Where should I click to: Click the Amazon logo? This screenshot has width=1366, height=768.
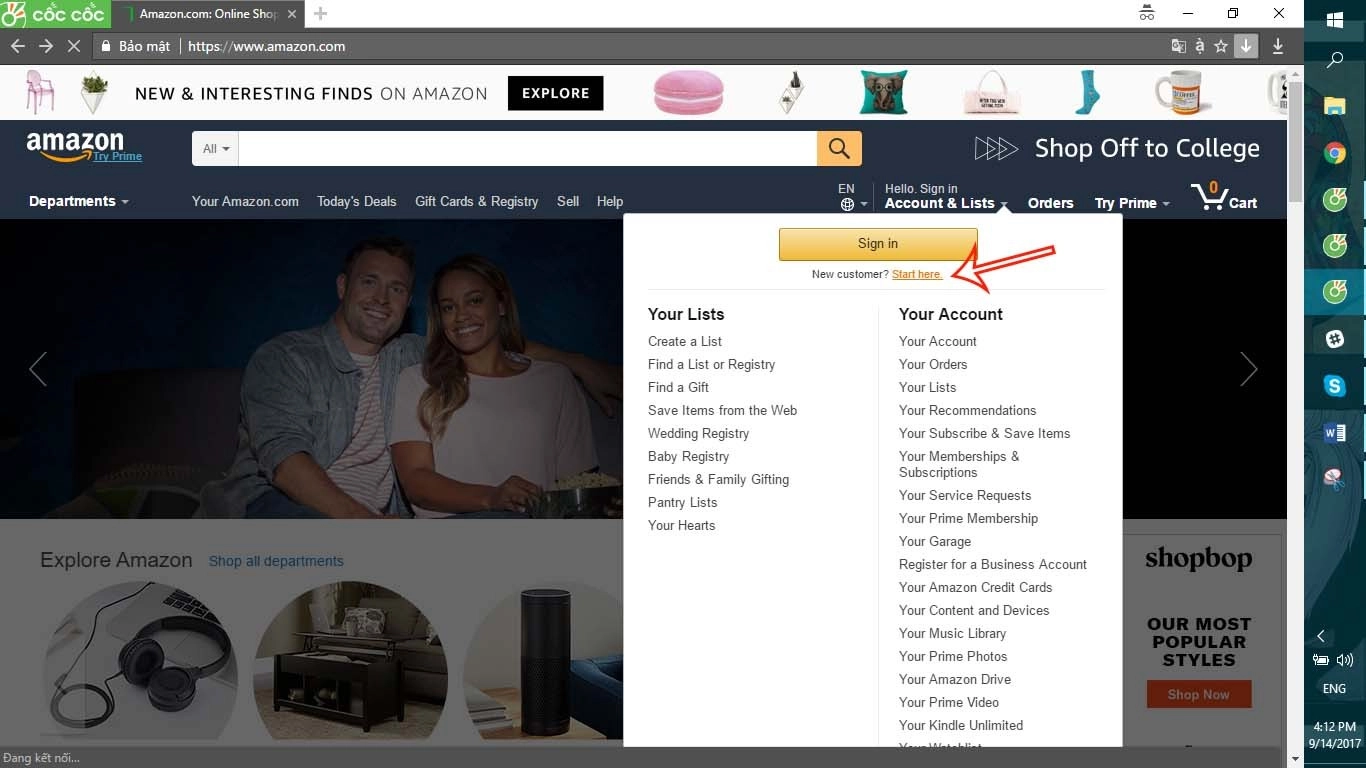[x=75, y=146]
